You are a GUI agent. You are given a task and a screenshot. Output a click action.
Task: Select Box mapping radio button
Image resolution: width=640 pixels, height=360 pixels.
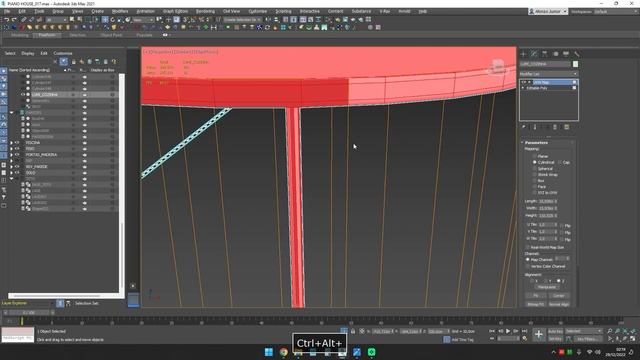pyautogui.click(x=535, y=180)
